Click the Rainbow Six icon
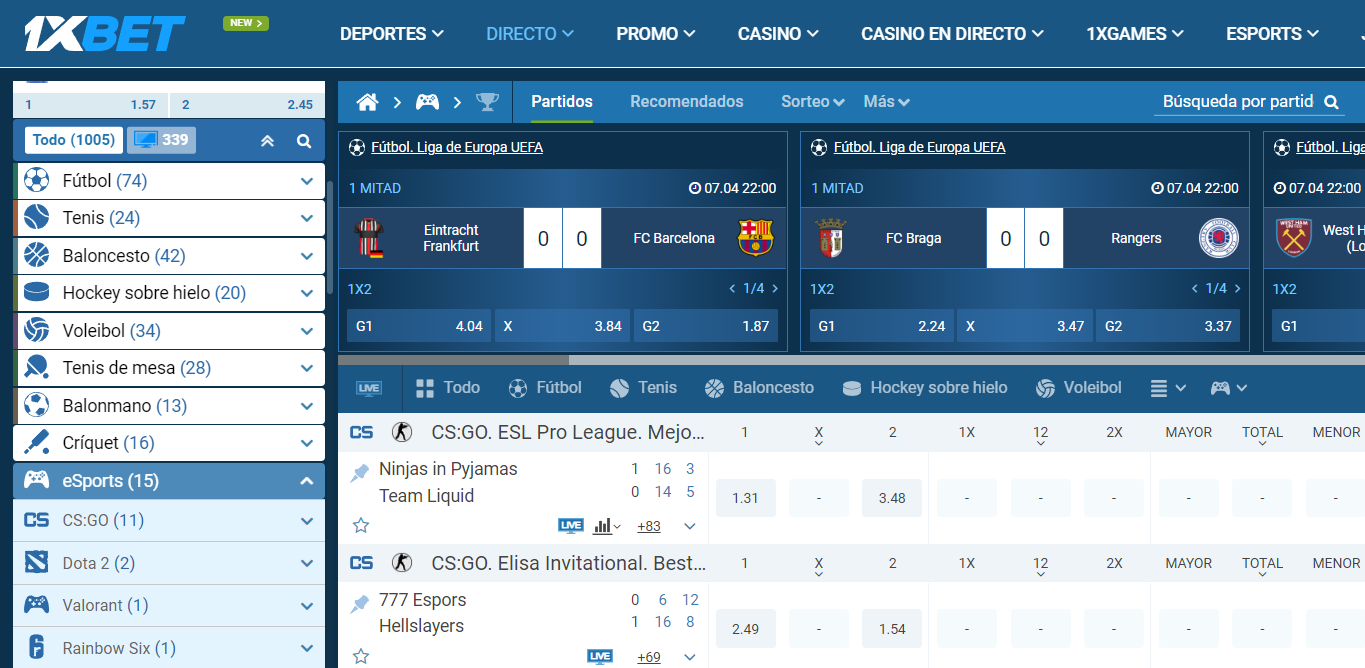This screenshot has width=1365, height=668. [x=37, y=648]
